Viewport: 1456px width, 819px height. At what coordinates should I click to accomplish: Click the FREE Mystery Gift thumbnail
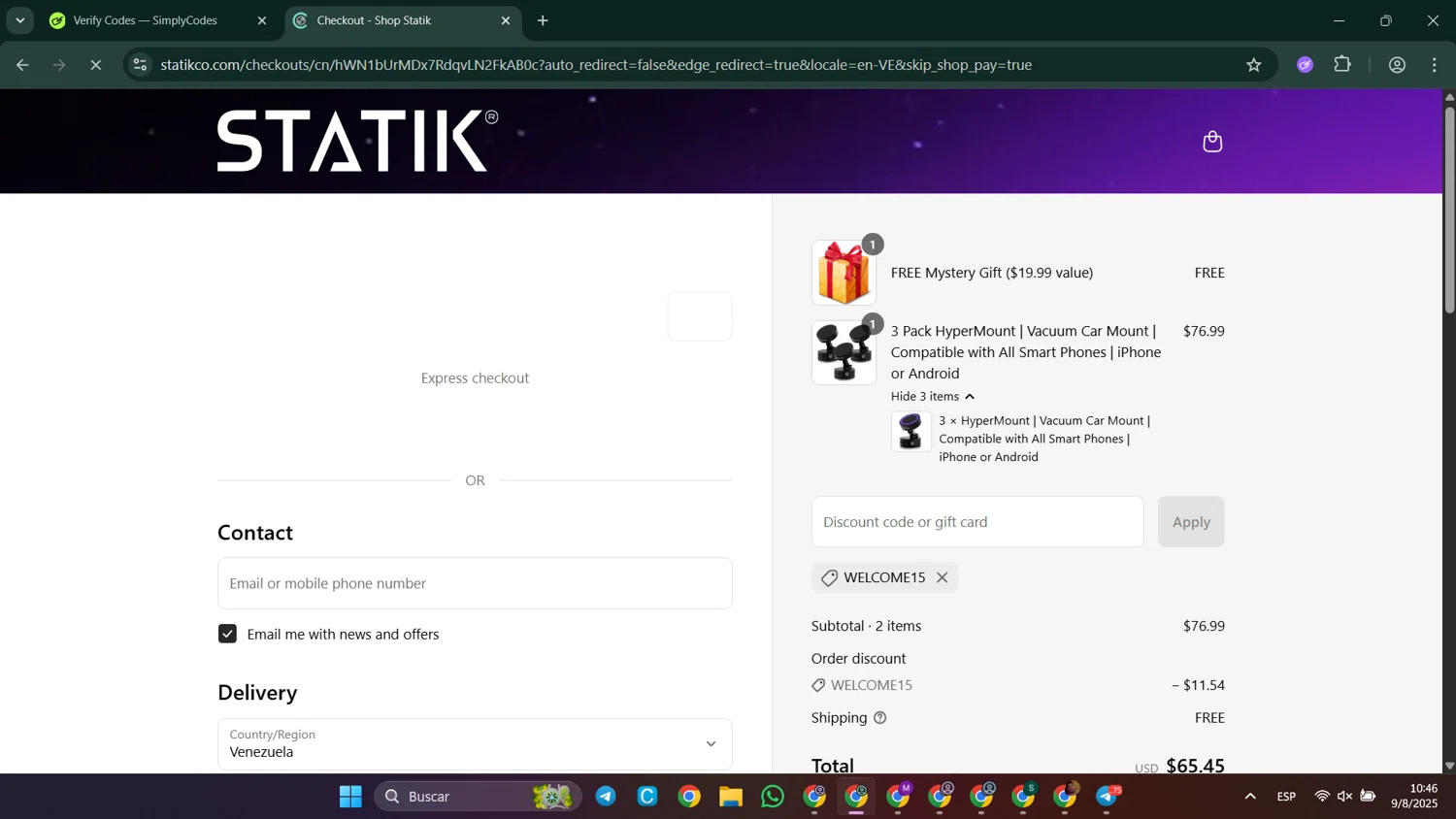844,273
